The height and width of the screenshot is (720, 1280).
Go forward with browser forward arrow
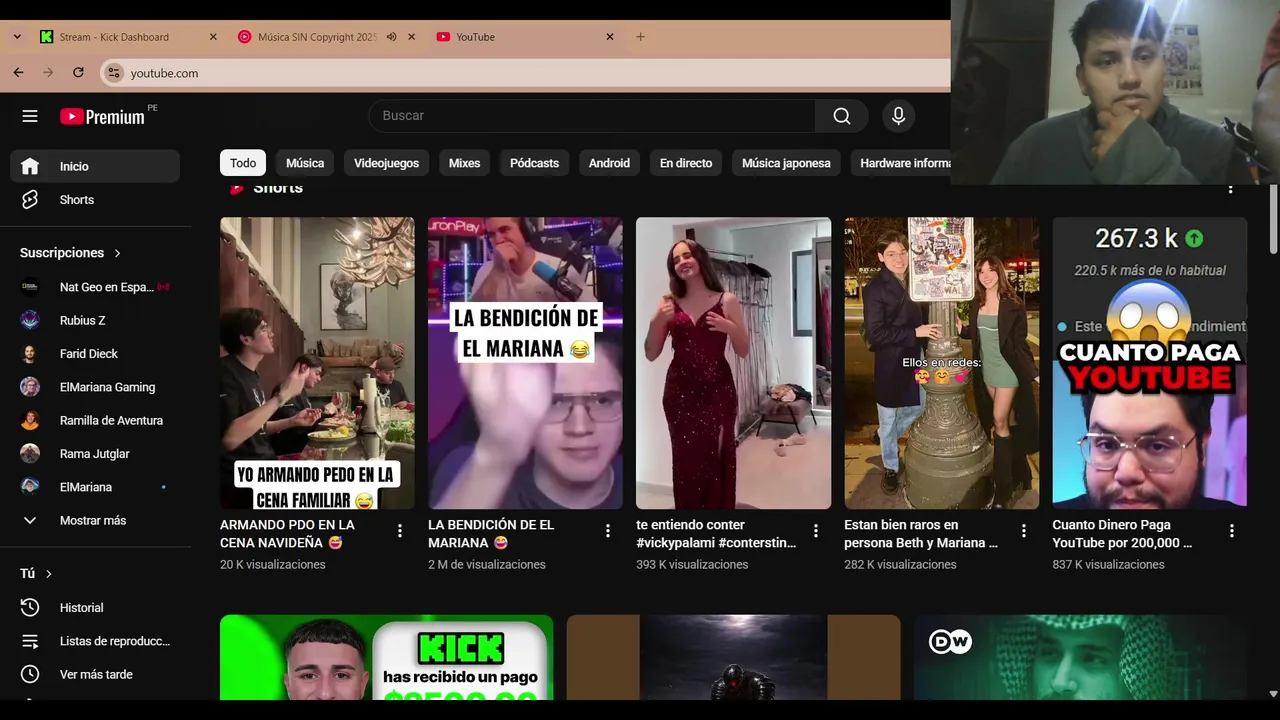click(48, 72)
